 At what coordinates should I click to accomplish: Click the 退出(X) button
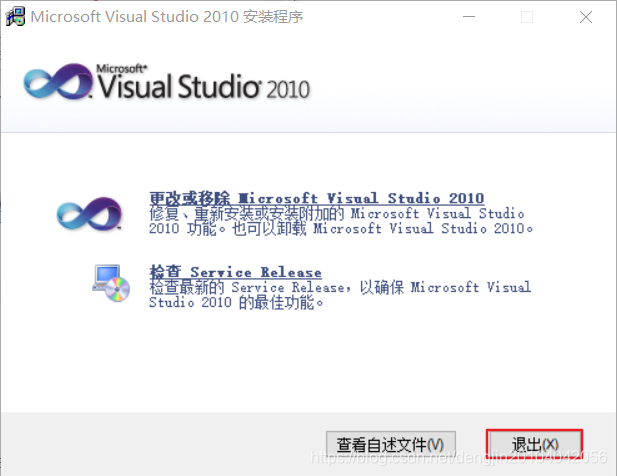point(534,445)
